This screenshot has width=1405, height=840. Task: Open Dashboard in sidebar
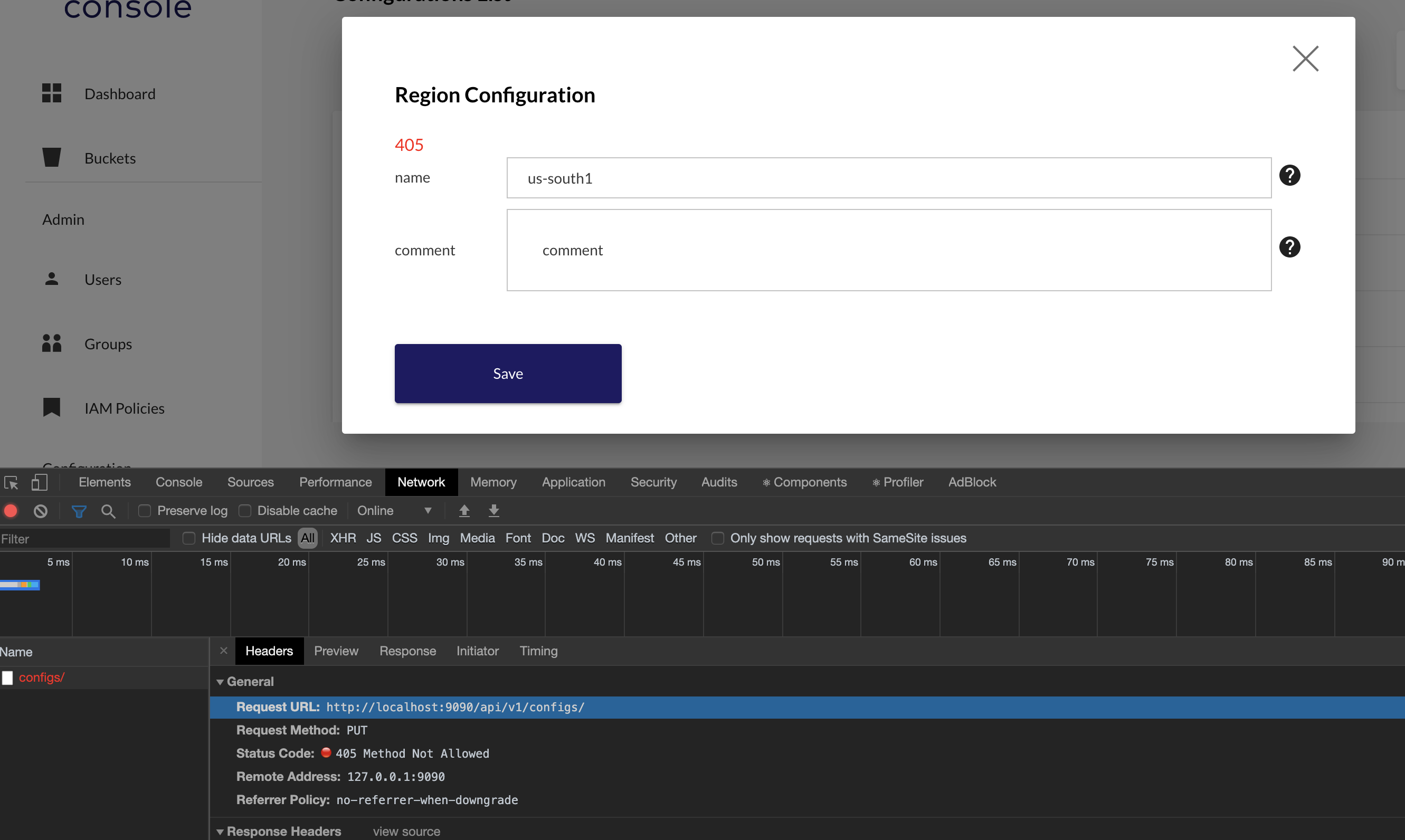coord(120,94)
